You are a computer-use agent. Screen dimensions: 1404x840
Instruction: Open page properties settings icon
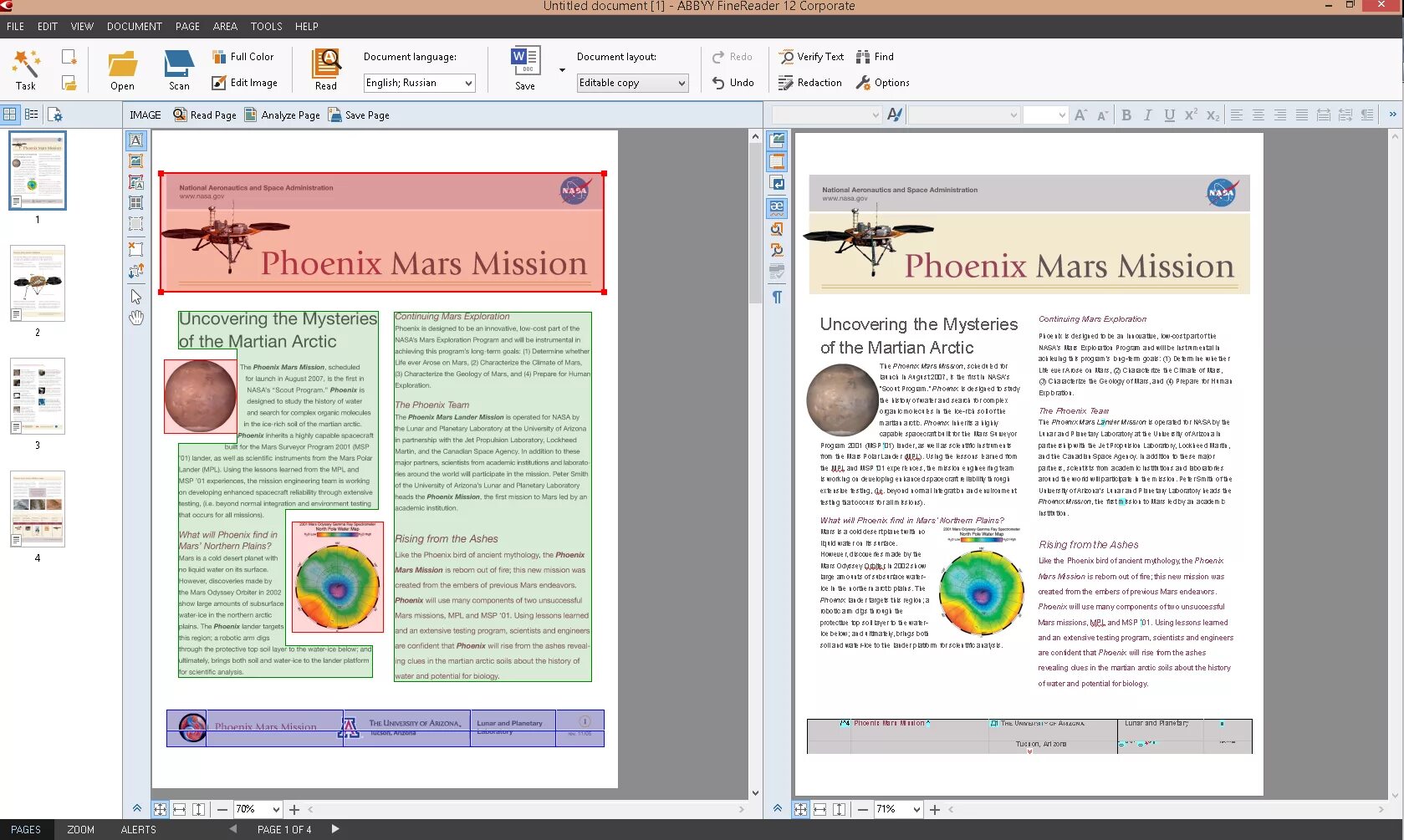click(x=54, y=115)
